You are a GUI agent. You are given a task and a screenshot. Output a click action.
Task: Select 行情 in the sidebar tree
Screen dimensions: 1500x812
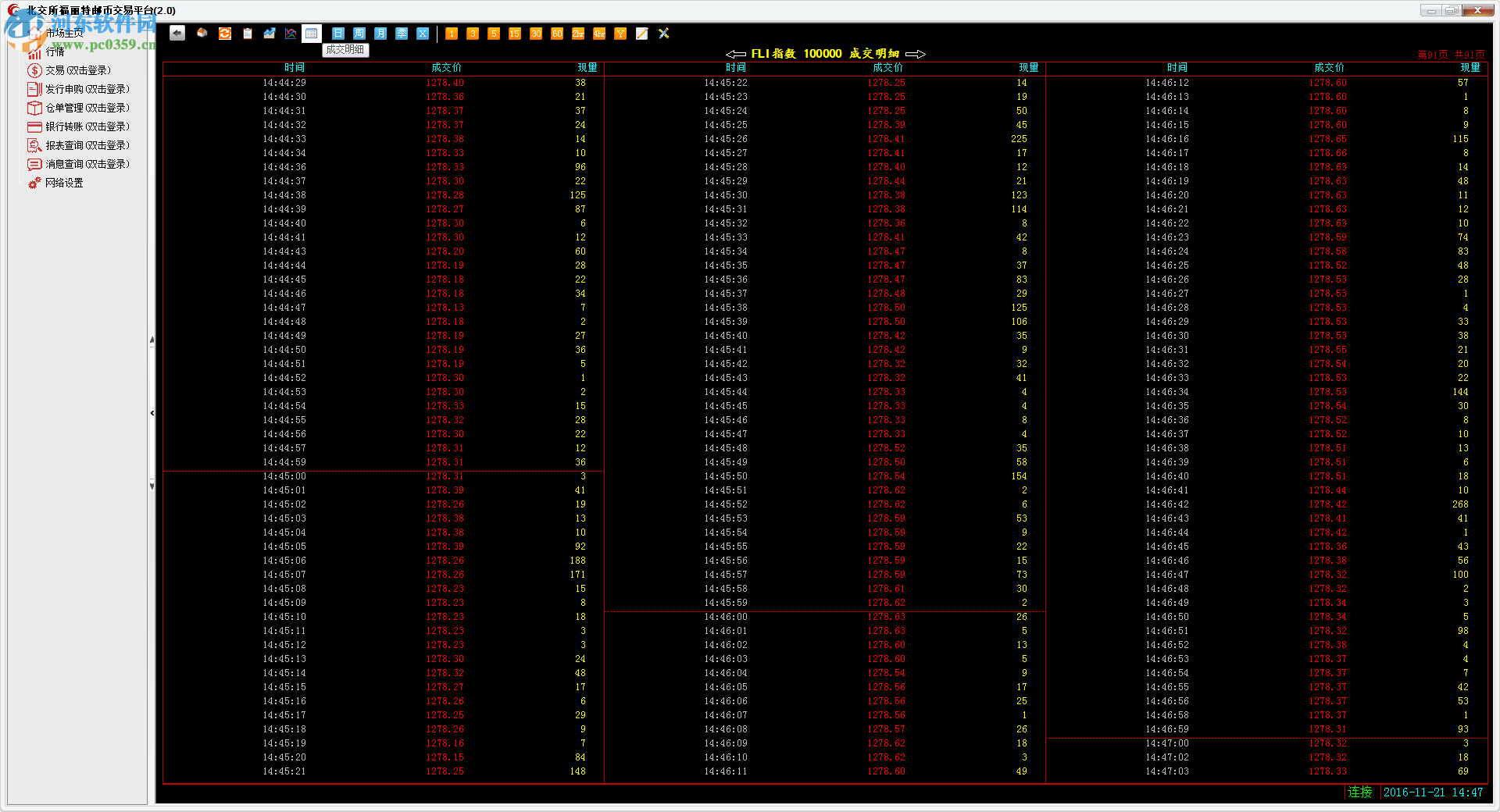click(x=55, y=52)
